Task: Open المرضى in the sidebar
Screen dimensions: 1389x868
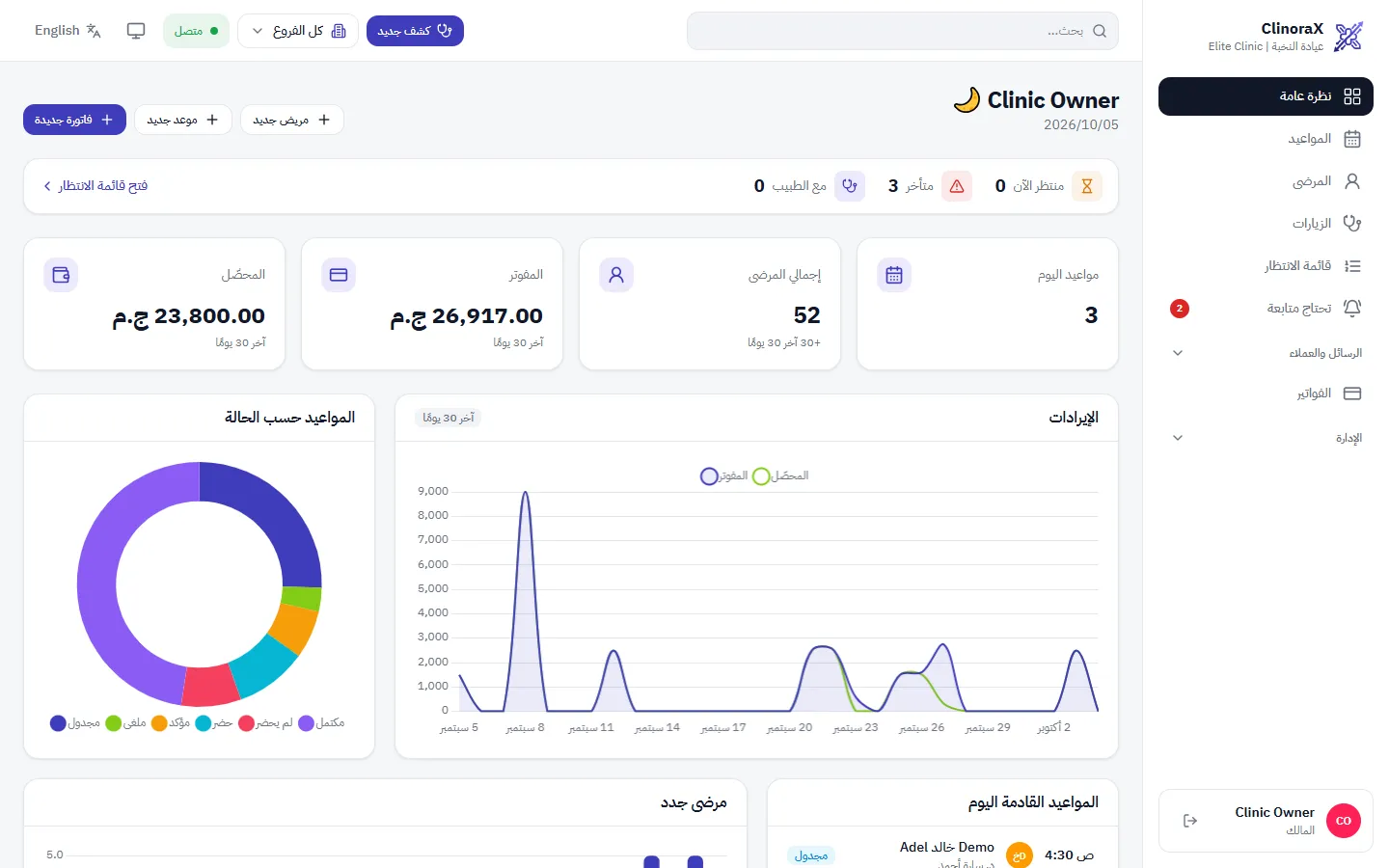Action: (x=1266, y=181)
